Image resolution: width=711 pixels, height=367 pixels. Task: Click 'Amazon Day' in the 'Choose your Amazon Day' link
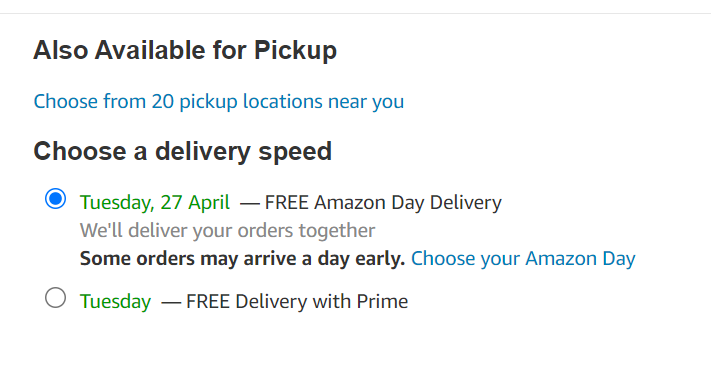580,259
